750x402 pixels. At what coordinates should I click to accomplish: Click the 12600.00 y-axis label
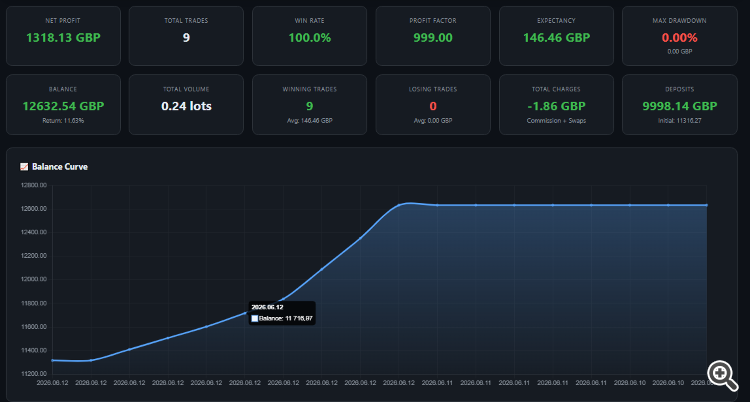[x=33, y=209]
